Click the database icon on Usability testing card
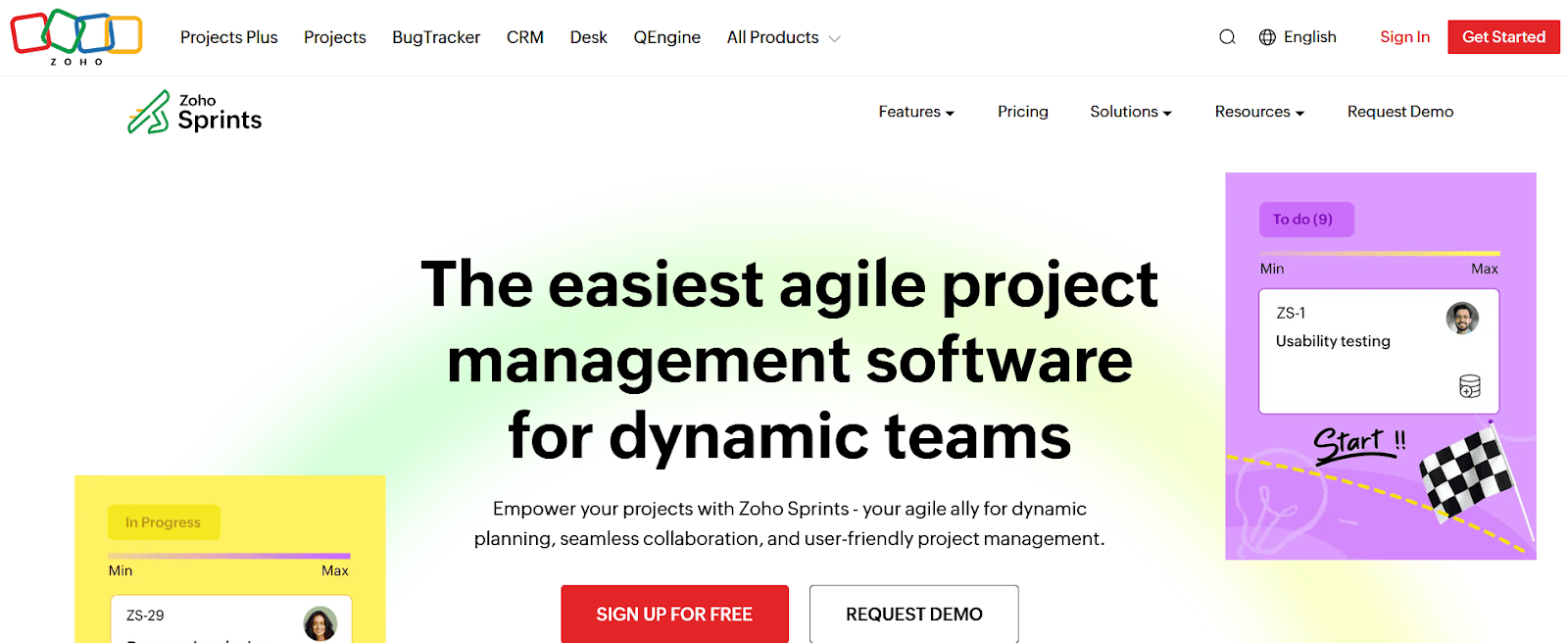Viewport: 1568px width, 643px height. point(1469,386)
